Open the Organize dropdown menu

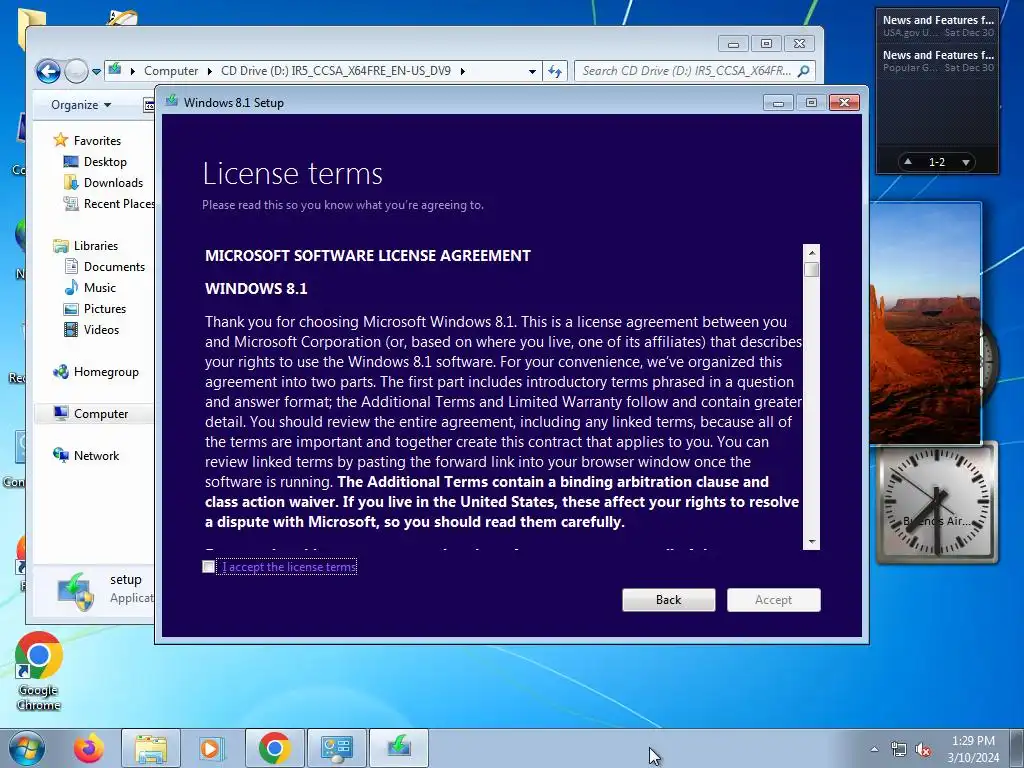point(81,104)
